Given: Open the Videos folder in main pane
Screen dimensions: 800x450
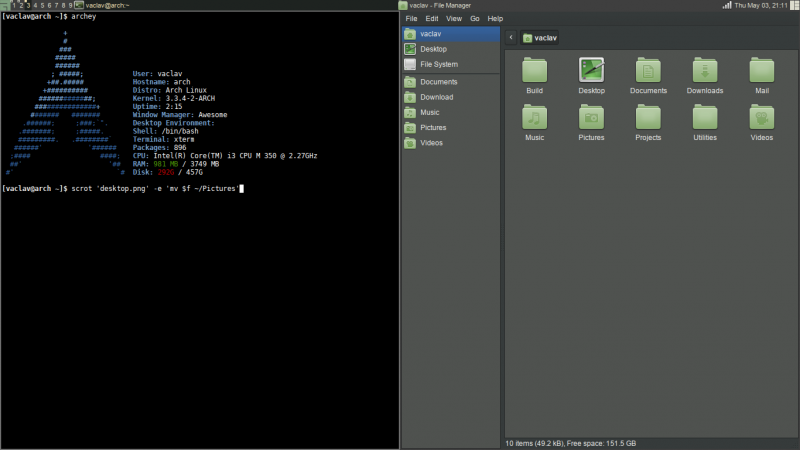Looking at the screenshot, I should pos(762,118).
